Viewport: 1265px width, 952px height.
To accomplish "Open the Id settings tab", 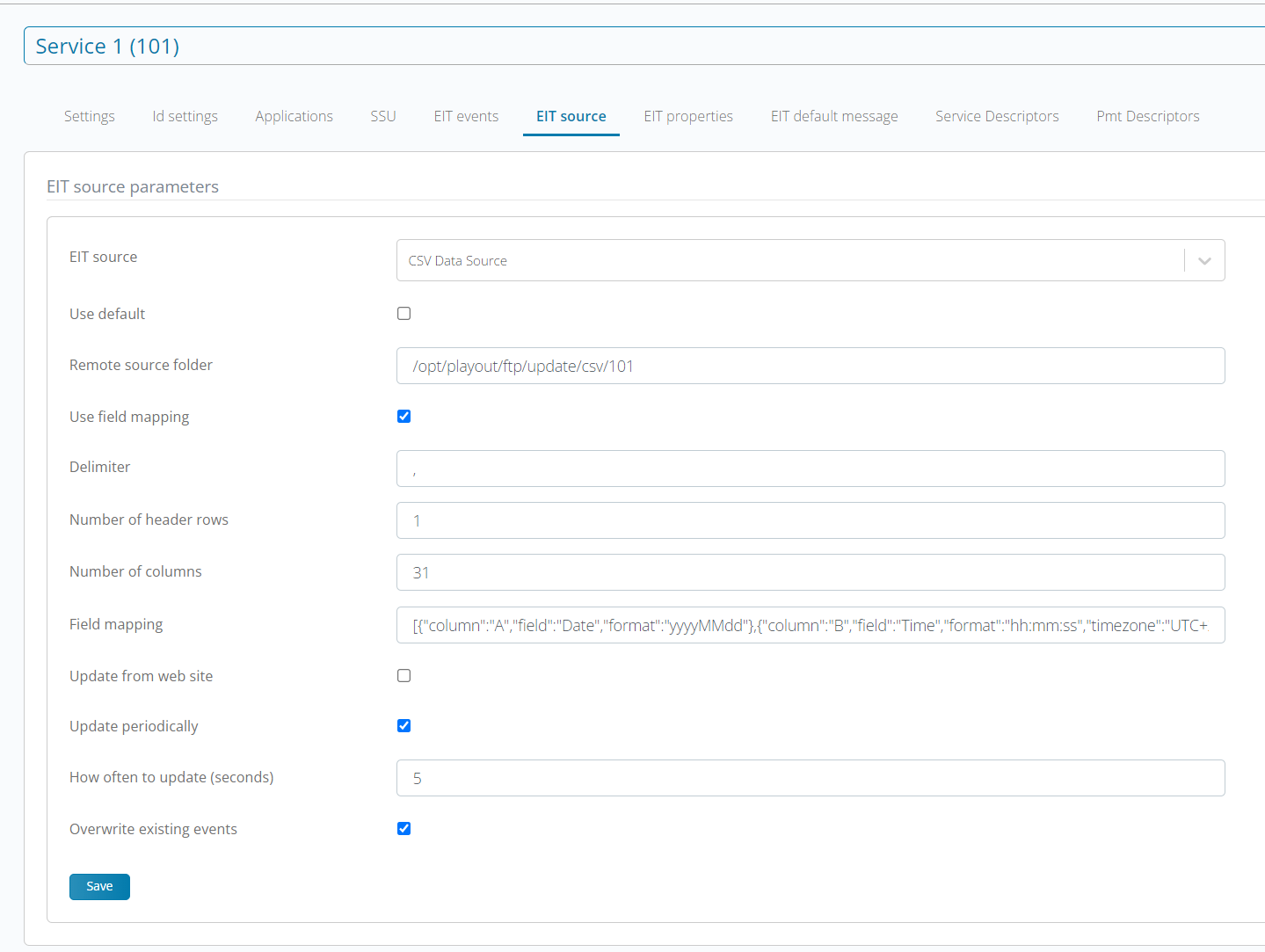I will click(x=185, y=116).
